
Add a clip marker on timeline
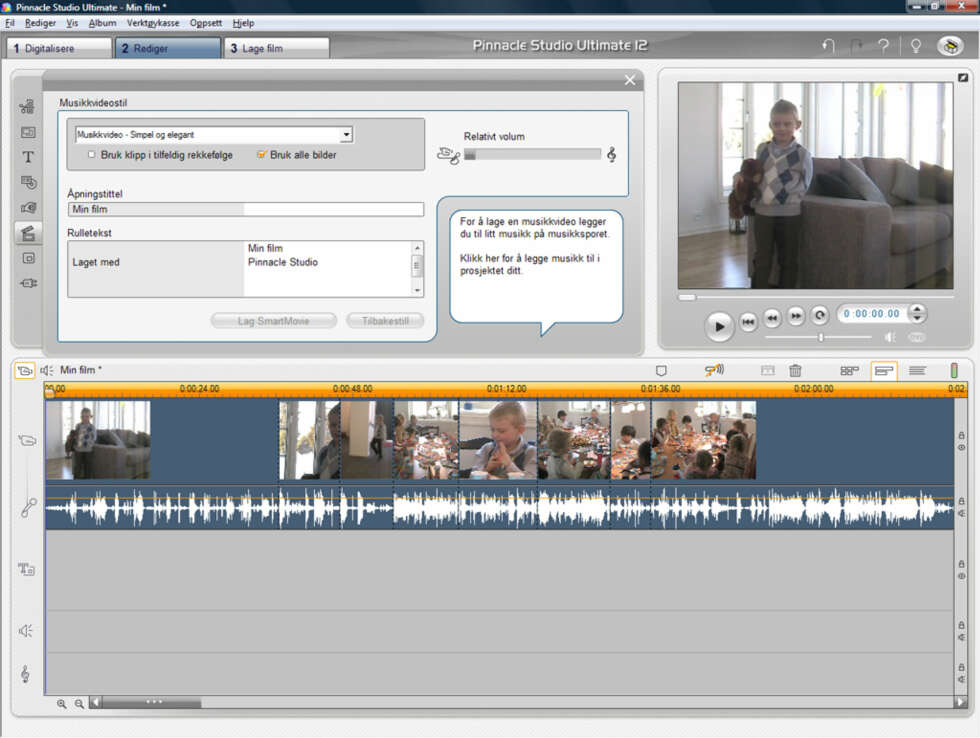[661, 371]
